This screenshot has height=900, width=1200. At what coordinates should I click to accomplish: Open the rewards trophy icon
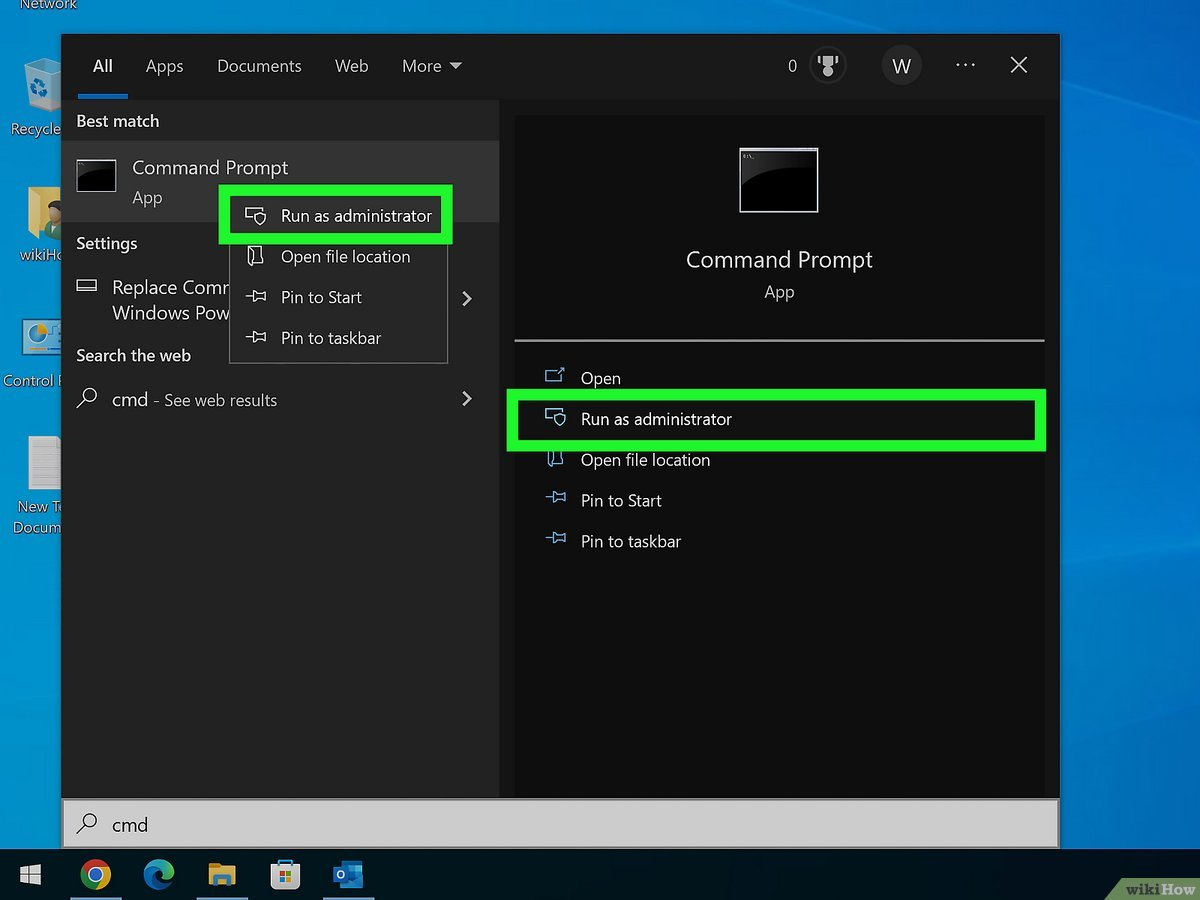click(x=827, y=66)
